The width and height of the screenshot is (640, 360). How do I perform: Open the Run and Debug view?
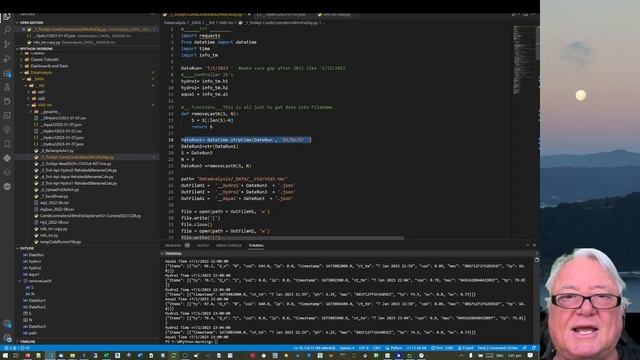pyautogui.click(x=7, y=58)
